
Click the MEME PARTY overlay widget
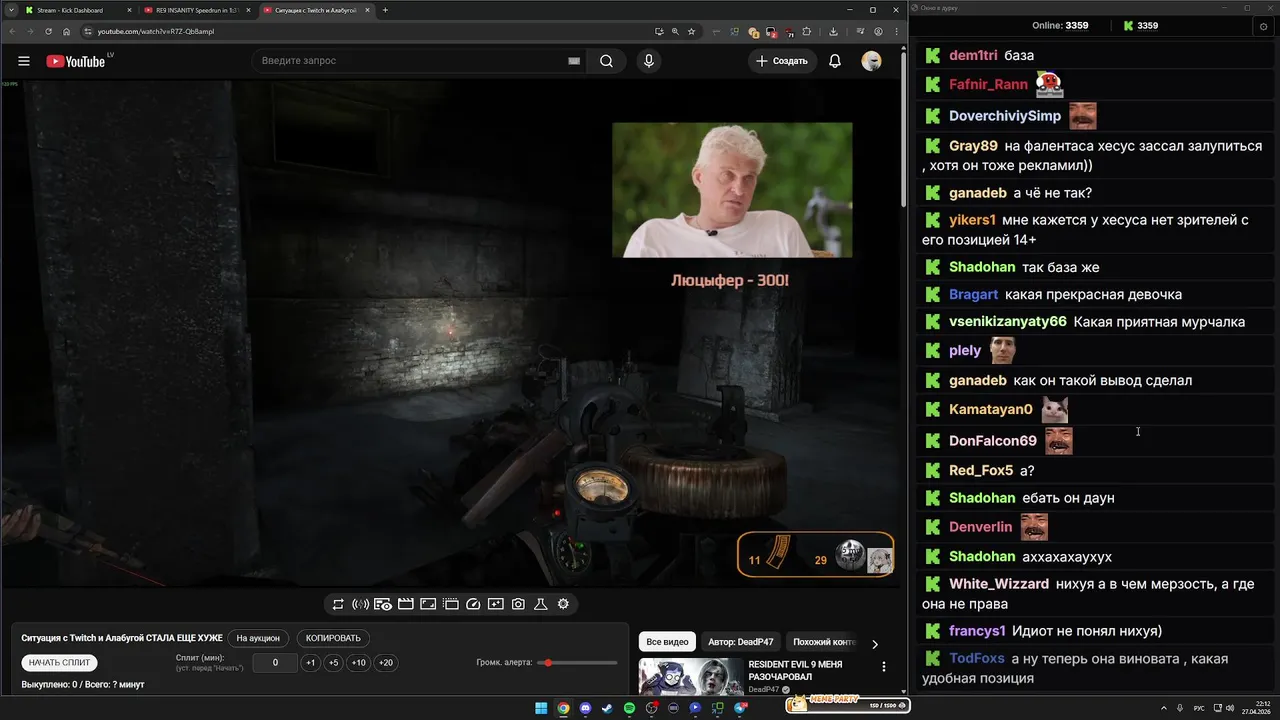(x=848, y=704)
